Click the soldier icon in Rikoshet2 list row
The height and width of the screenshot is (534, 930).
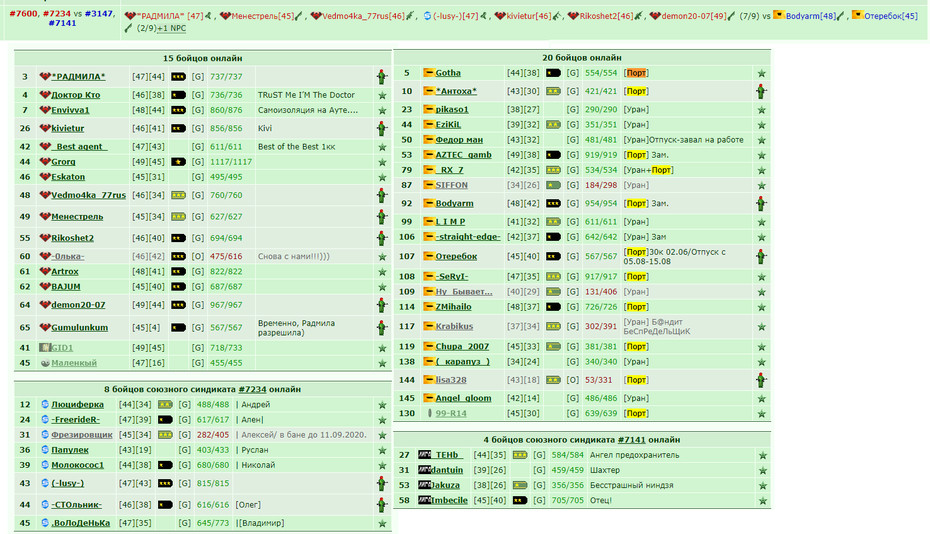coord(382,238)
